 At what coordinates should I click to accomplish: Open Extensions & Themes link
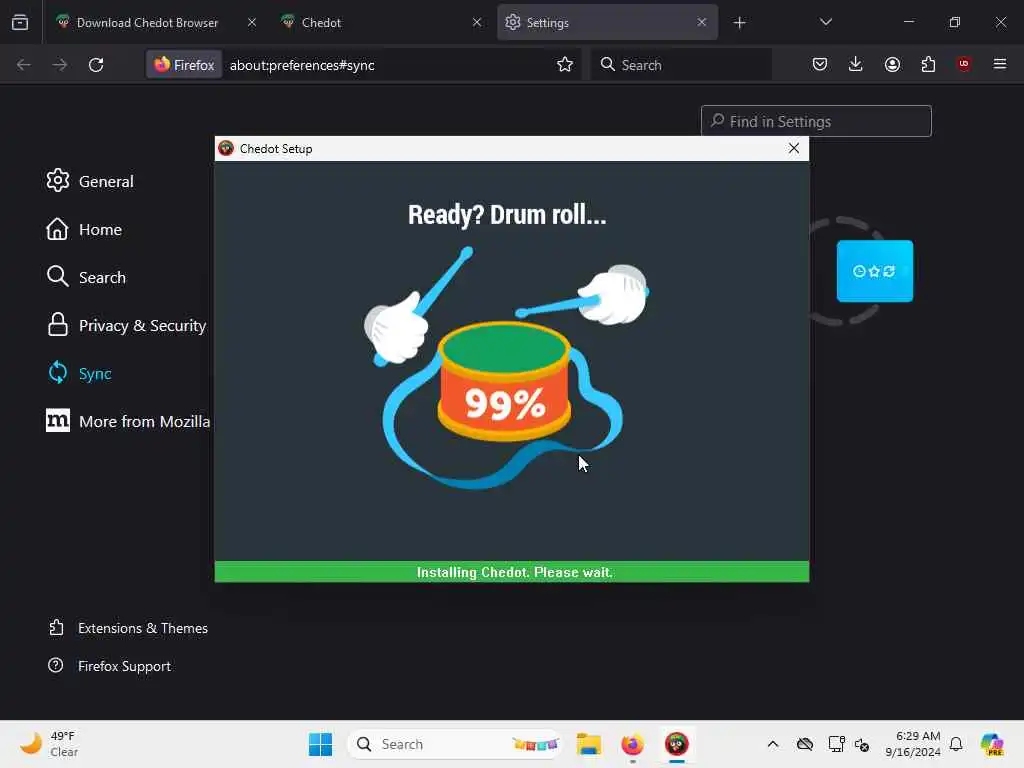pyautogui.click(x=128, y=628)
